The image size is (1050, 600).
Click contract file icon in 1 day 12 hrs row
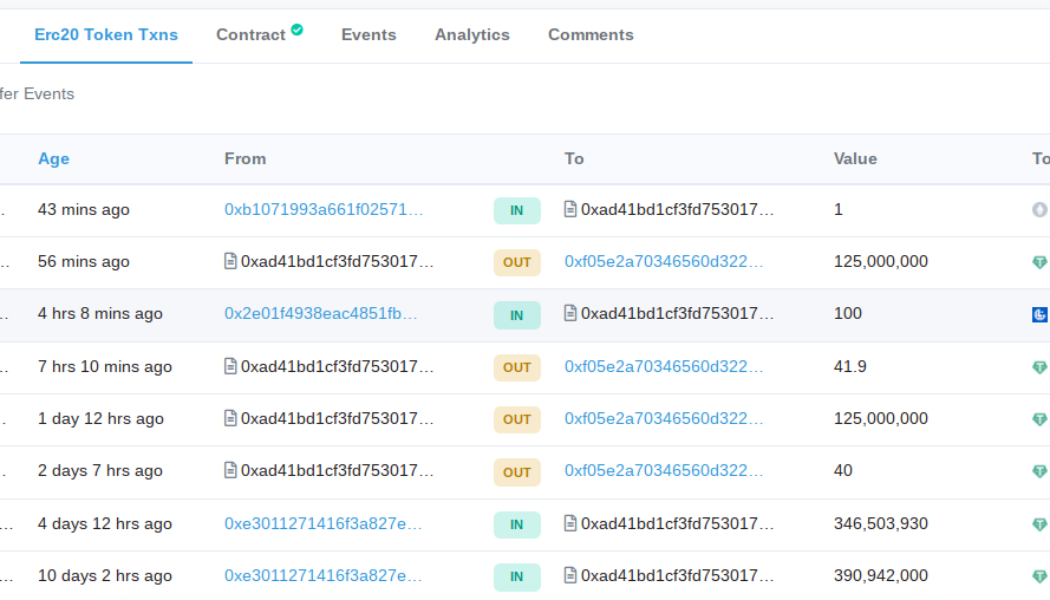click(230, 419)
